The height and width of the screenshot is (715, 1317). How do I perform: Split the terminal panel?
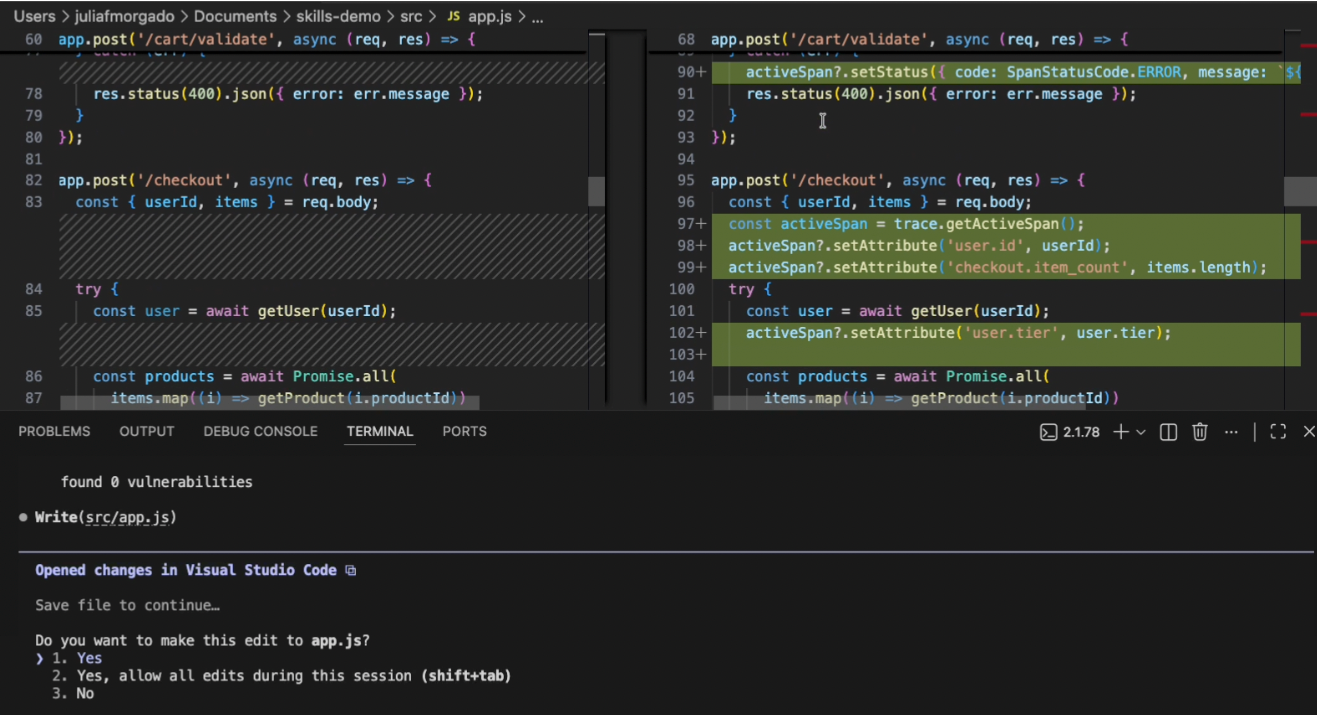(x=1167, y=432)
